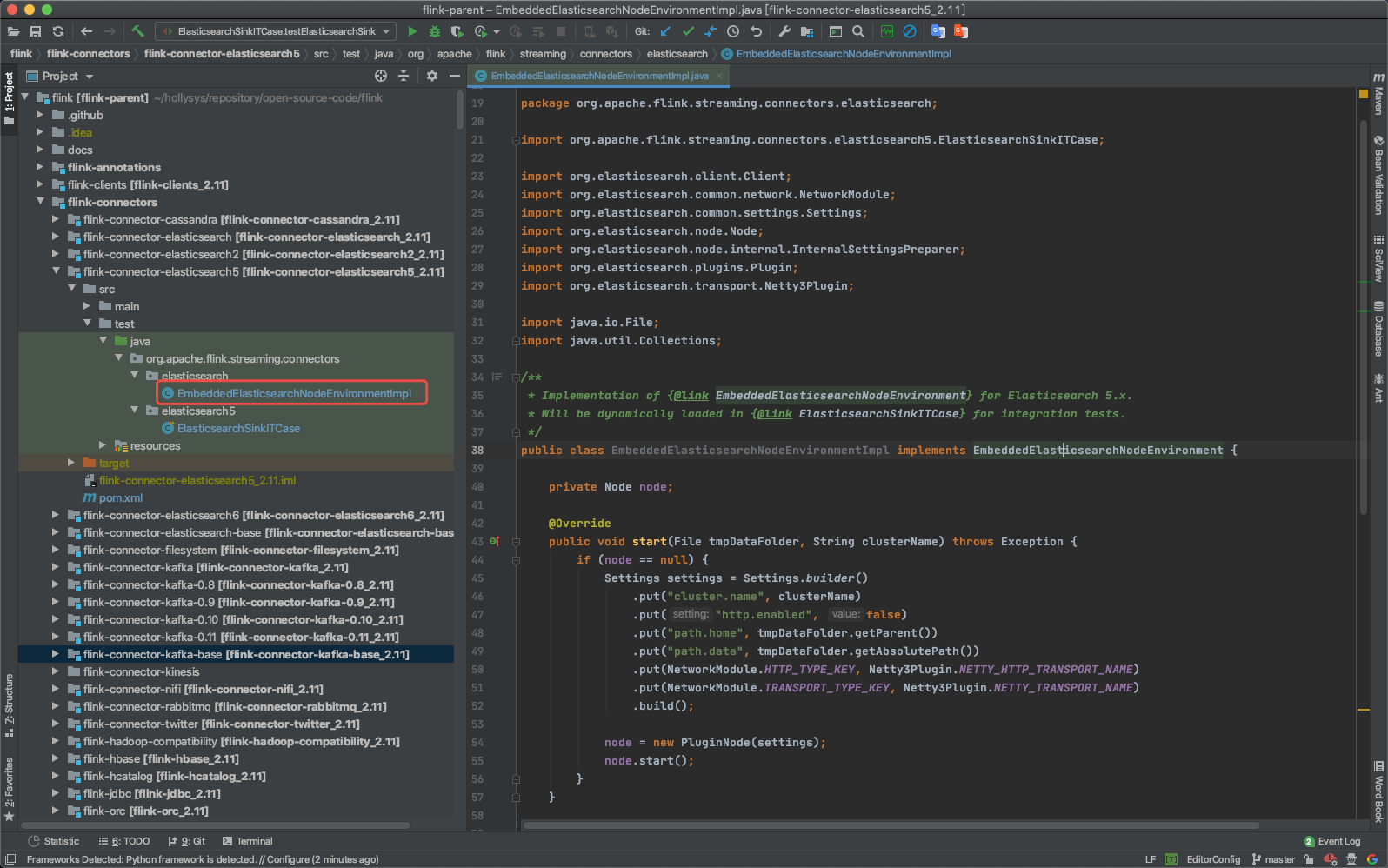Toggle the Maven side tool window

[x=1378, y=94]
